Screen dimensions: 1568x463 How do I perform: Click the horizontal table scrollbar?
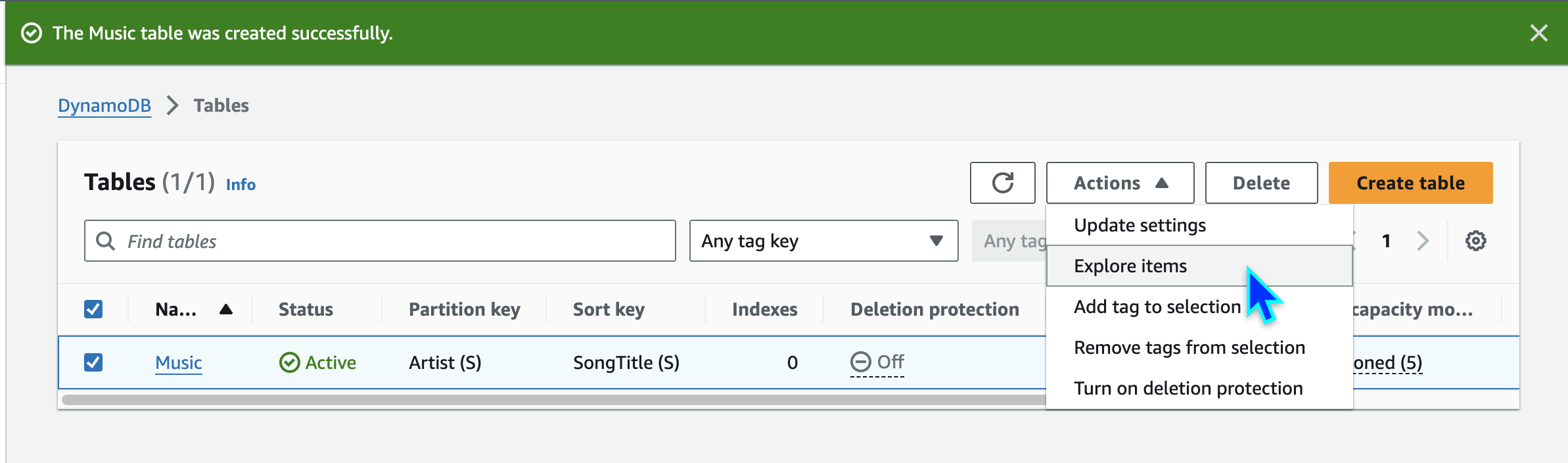pyautogui.click(x=553, y=399)
